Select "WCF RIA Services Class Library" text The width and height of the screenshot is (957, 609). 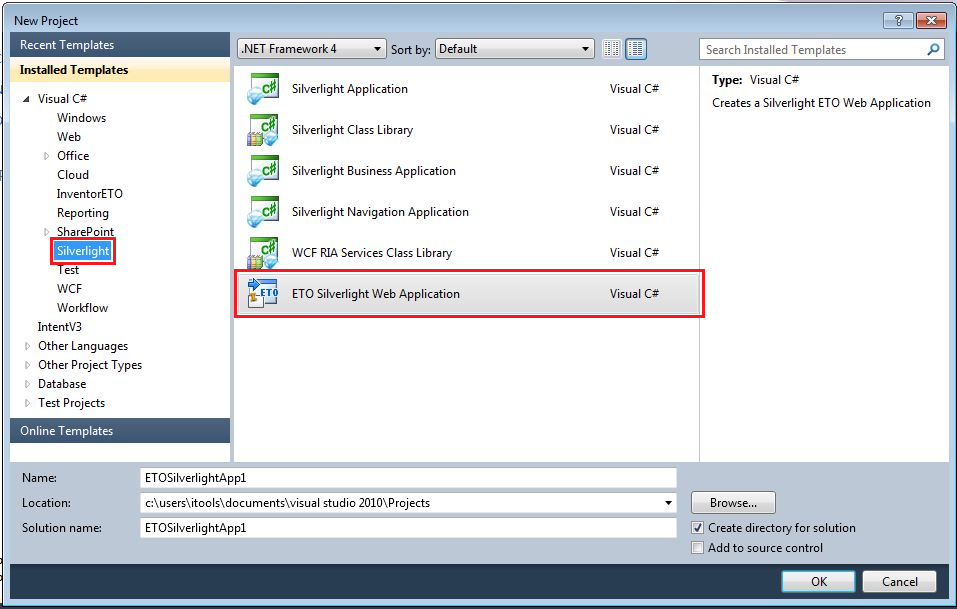[x=372, y=253]
